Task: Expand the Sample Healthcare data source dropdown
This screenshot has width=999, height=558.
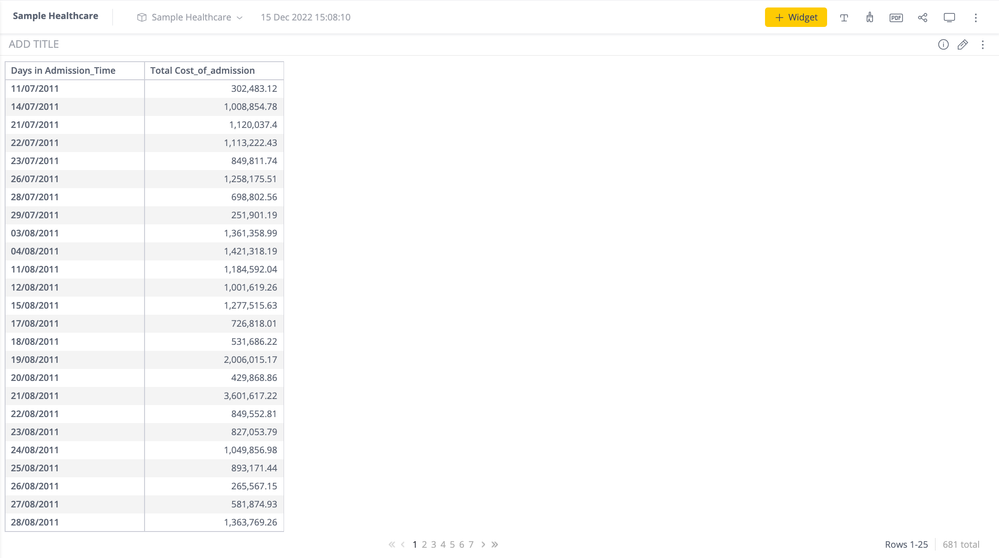Action: [x=190, y=17]
